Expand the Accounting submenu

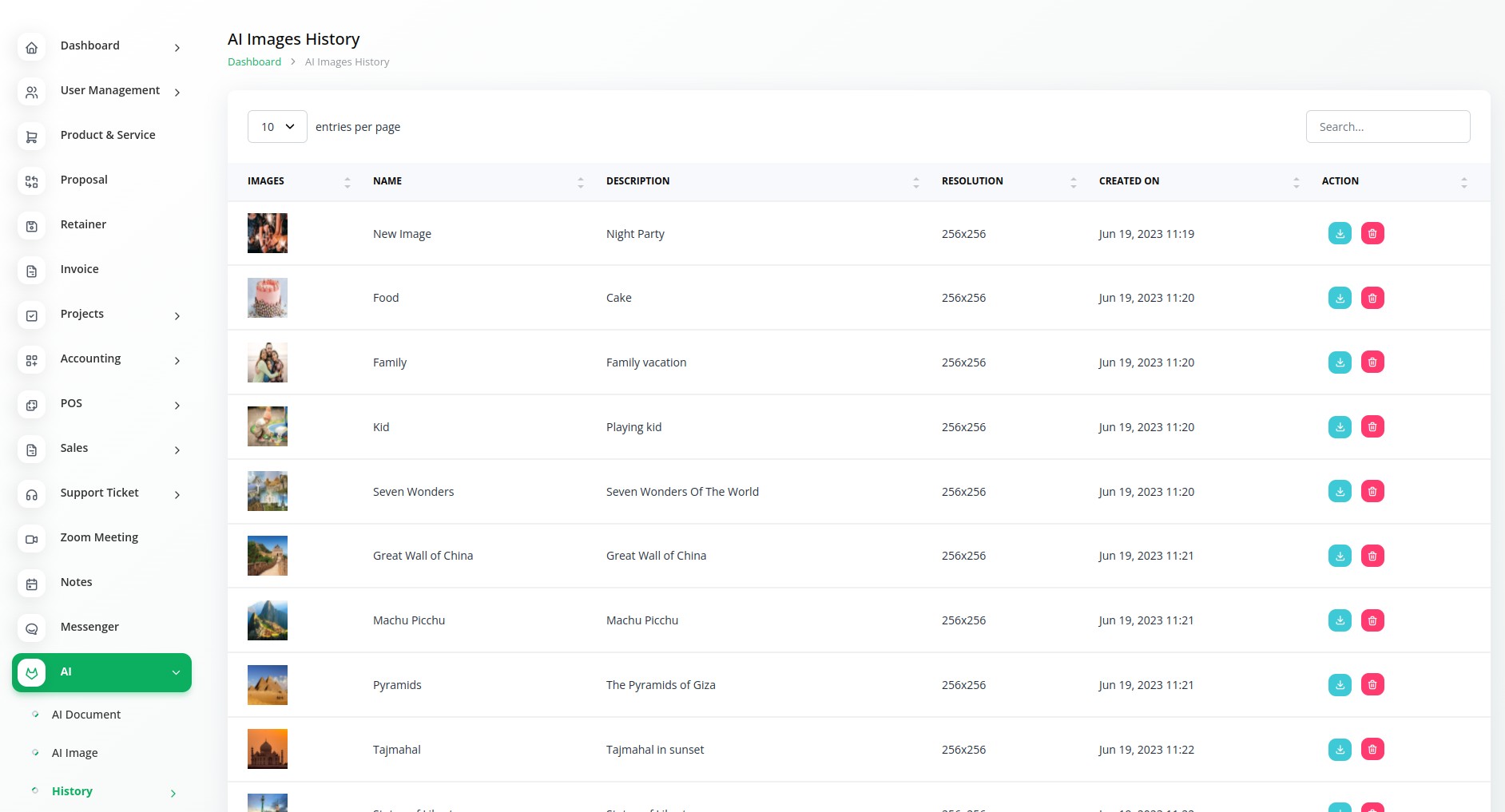click(x=177, y=360)
